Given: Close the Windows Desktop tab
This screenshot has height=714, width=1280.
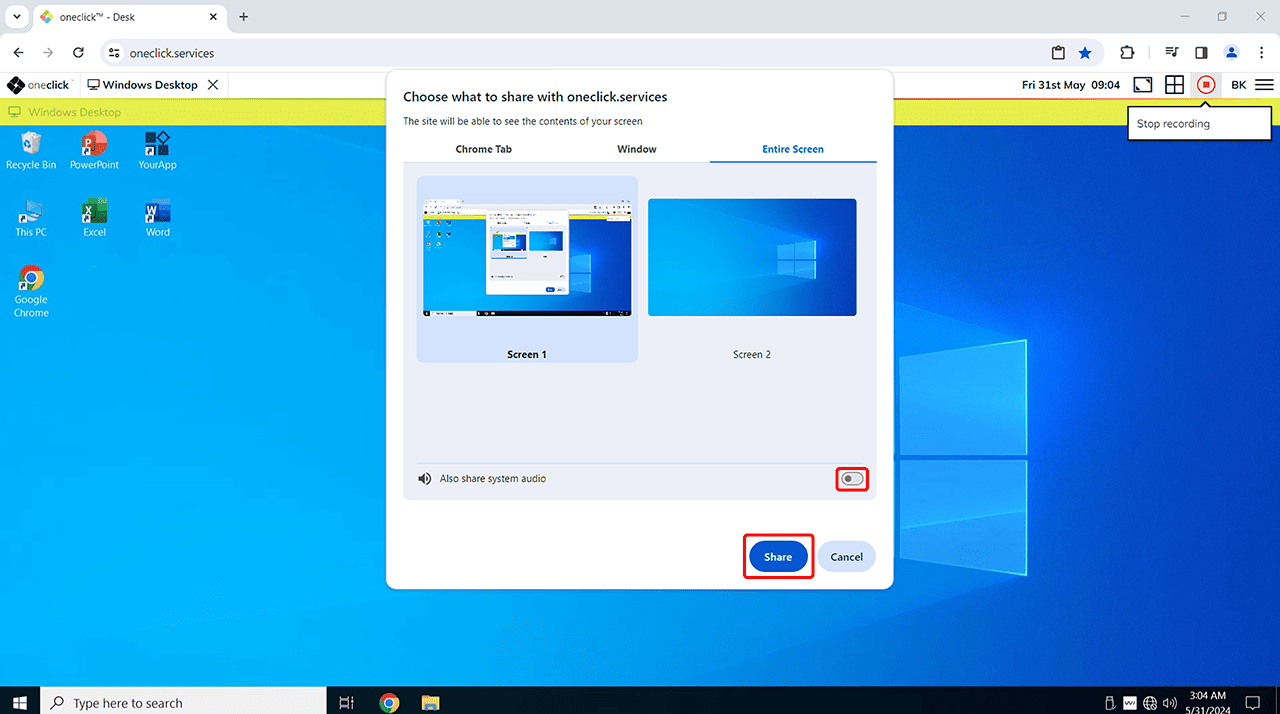Looking at the screenshot, I should point(213,85).
